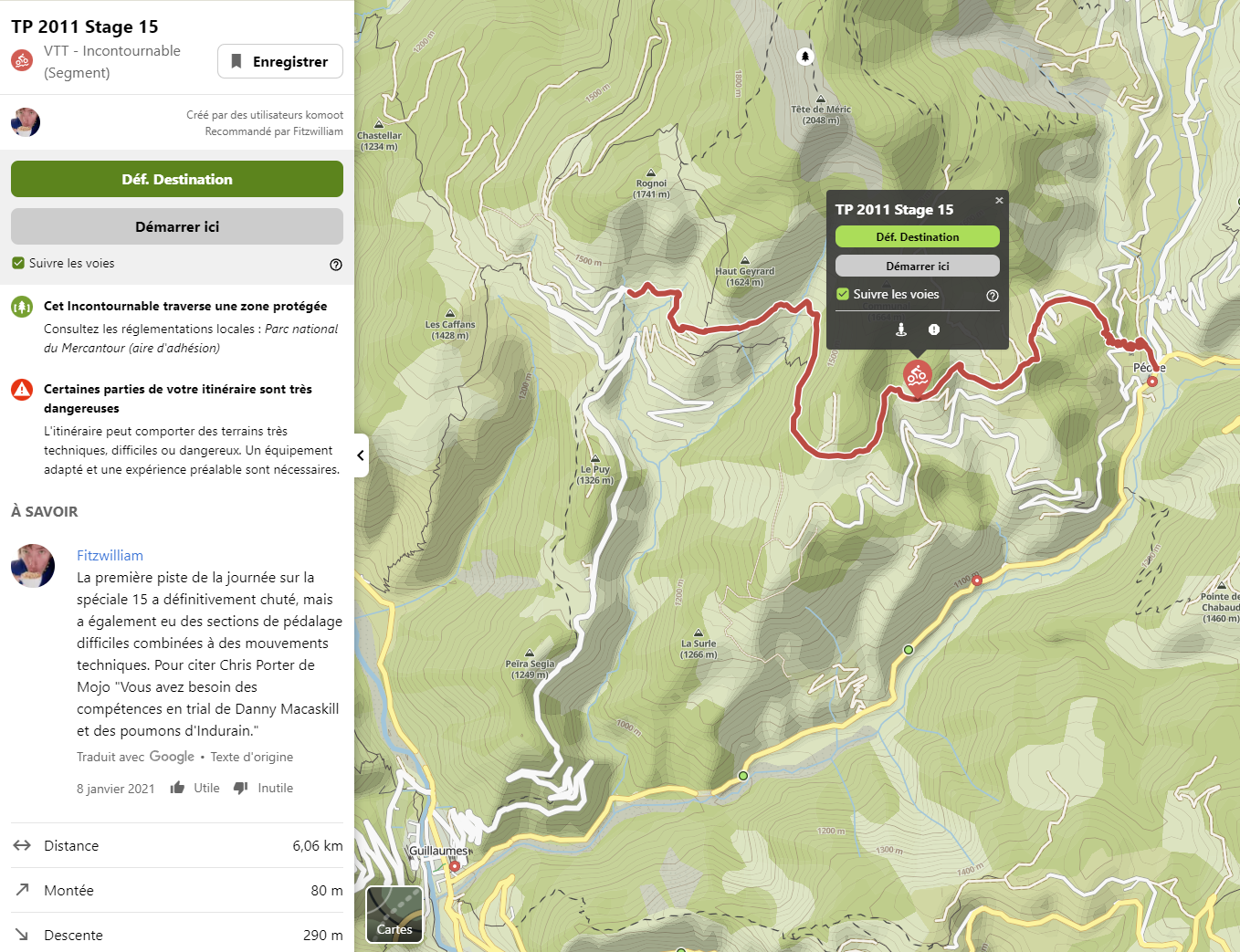This screenshot has width=1240, height=952.
Task: Open help icon in map popup
Action: click(x=993, y=296)
